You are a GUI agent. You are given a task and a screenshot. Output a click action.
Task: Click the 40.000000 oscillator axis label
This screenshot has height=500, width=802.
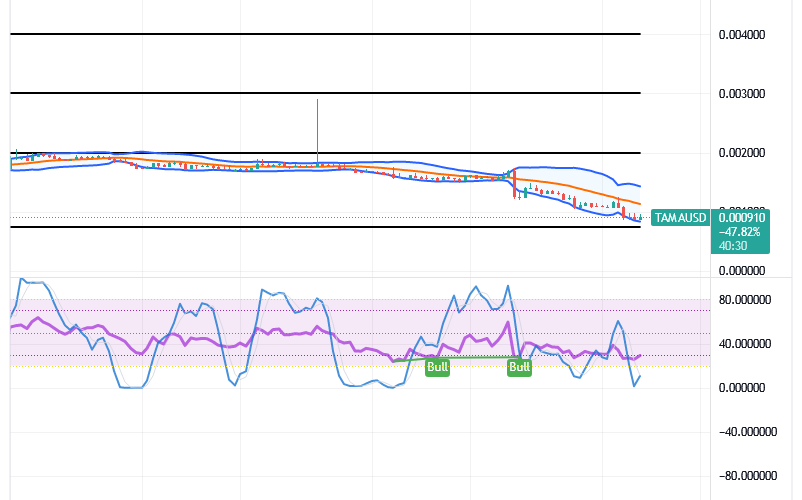pos(745,344)
